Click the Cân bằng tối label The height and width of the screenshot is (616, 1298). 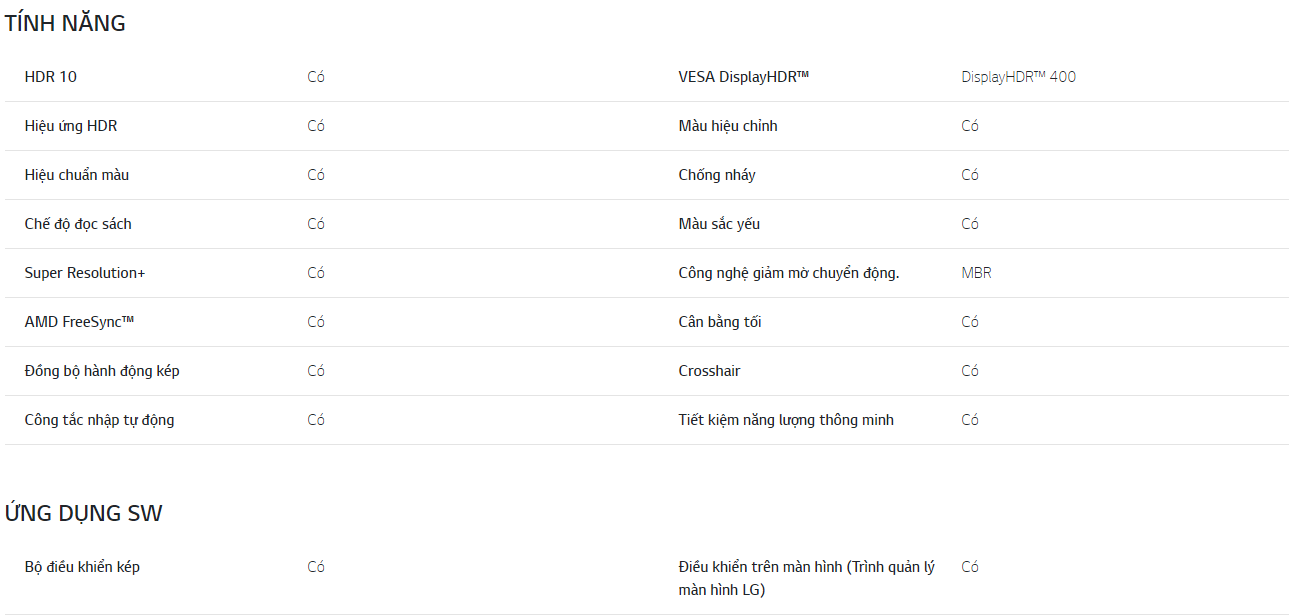pos(720,322)
